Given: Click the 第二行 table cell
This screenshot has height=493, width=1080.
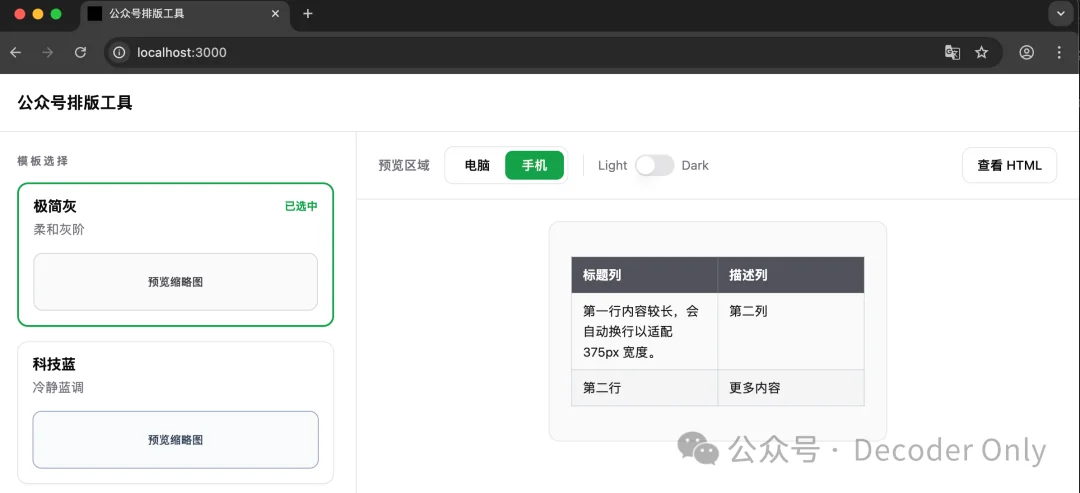Looking at the screenshot, I should (644, 388).
